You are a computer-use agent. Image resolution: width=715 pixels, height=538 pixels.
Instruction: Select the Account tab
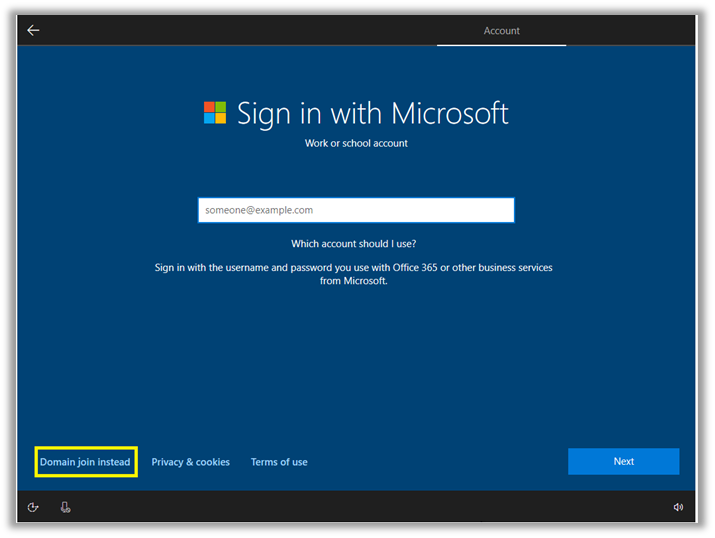[x=502, y=31]
